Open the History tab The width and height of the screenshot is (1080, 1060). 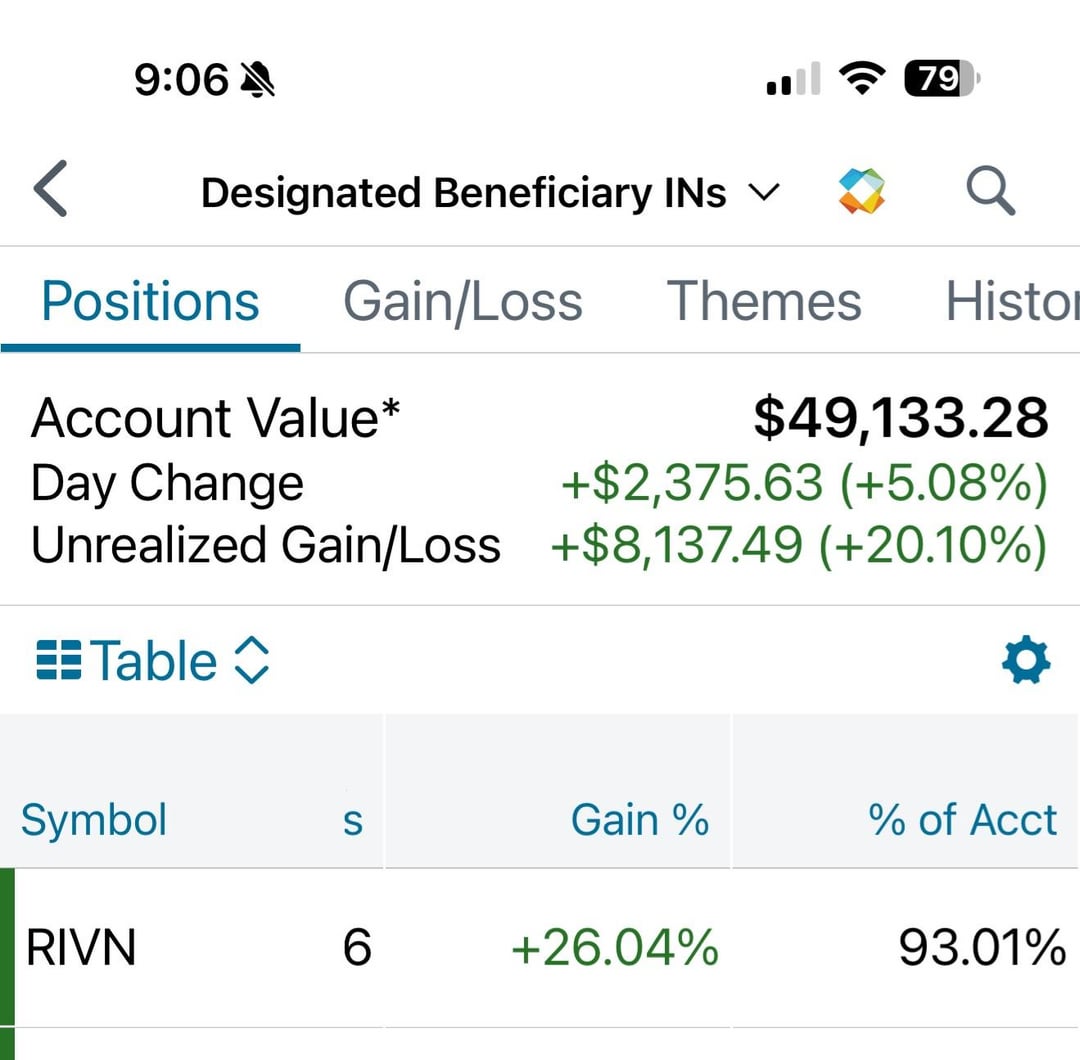1010,301
